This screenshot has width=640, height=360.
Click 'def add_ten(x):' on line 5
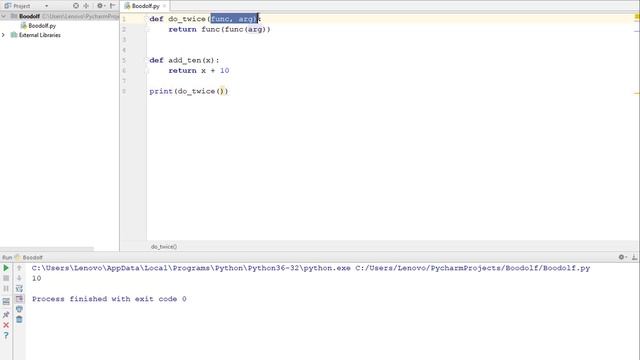[x=184, y=60]
